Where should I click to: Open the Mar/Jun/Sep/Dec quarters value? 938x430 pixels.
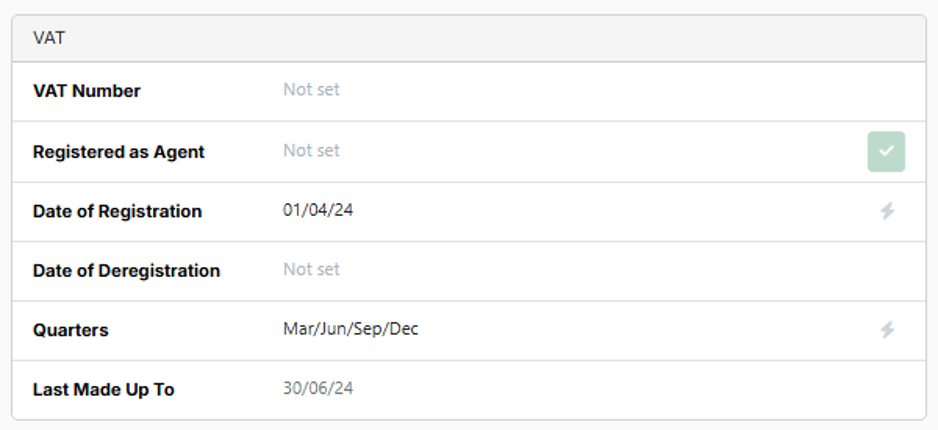pos(351,330)
